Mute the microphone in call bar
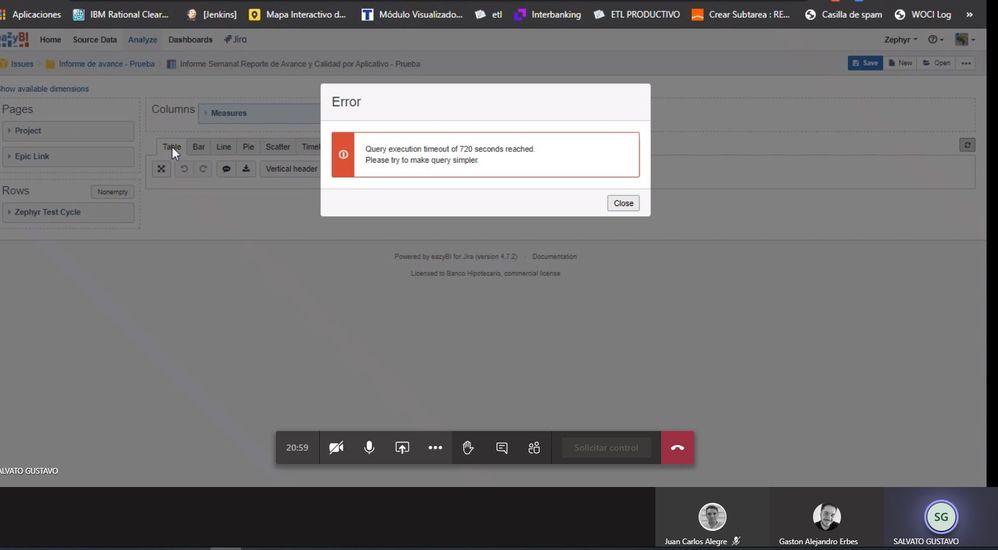The image size is (998, 550). click(369, 448)
